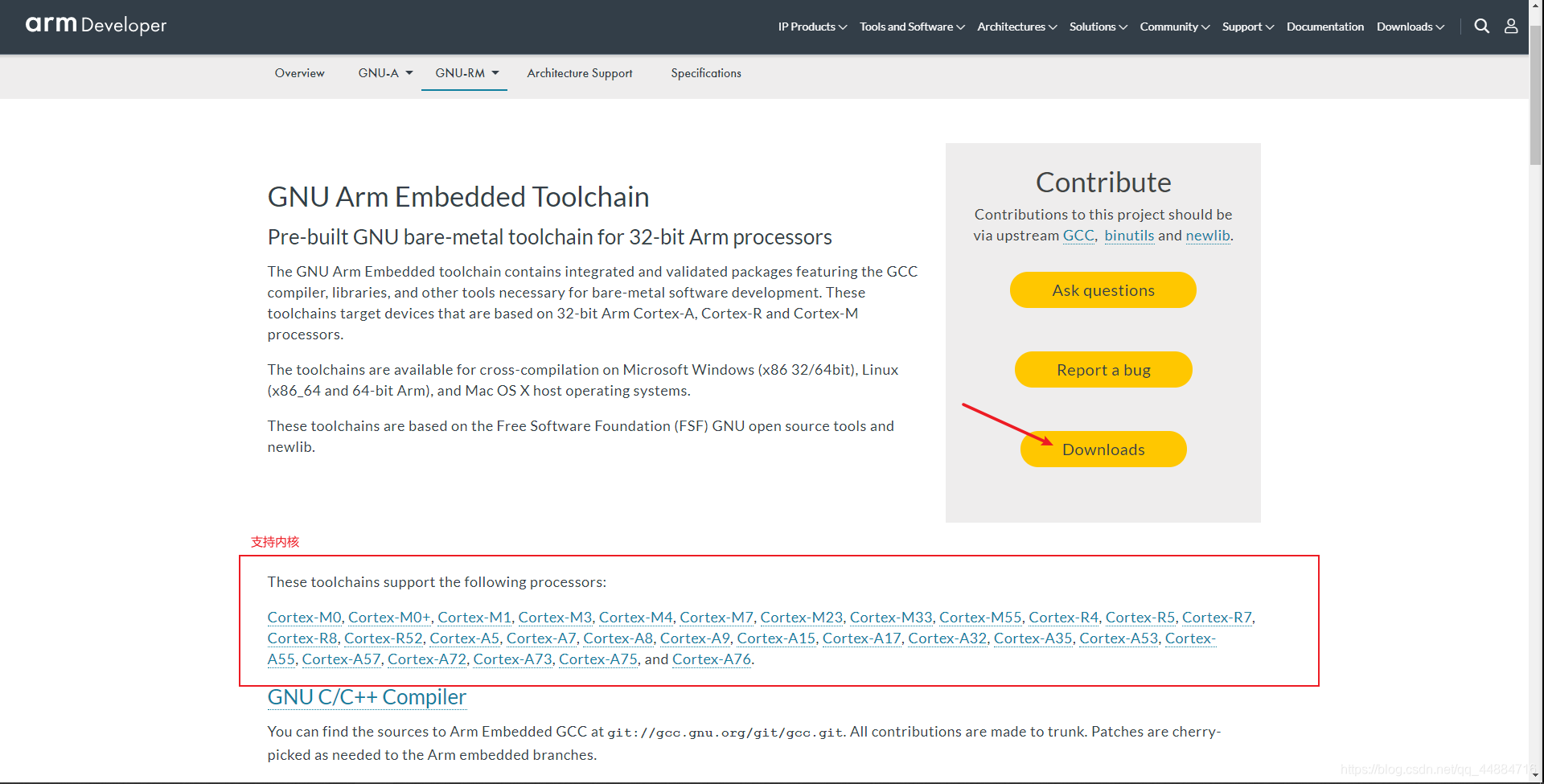Click the scrollbar up arrow
1544x784 pixels.
[1536, 6]
